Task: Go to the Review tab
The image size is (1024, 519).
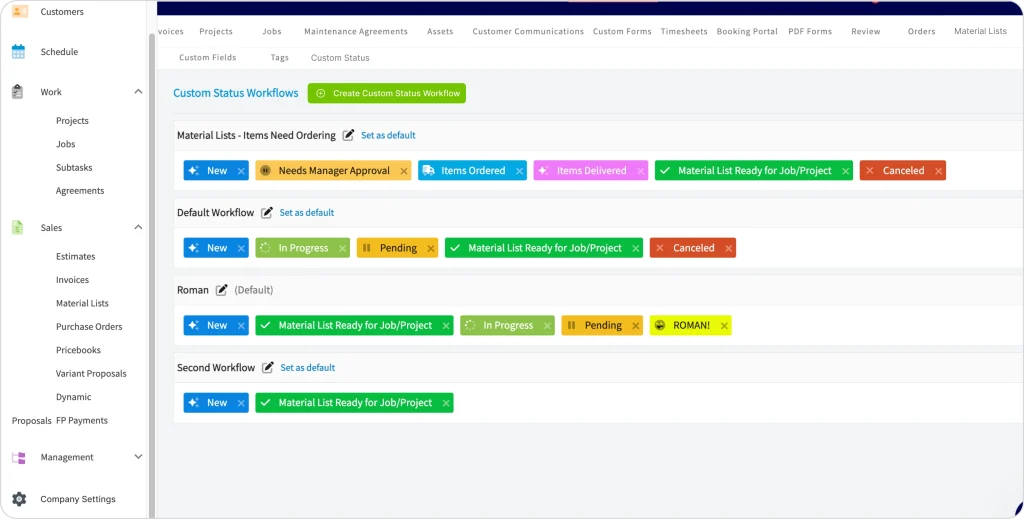Action: tap(865, 31)
